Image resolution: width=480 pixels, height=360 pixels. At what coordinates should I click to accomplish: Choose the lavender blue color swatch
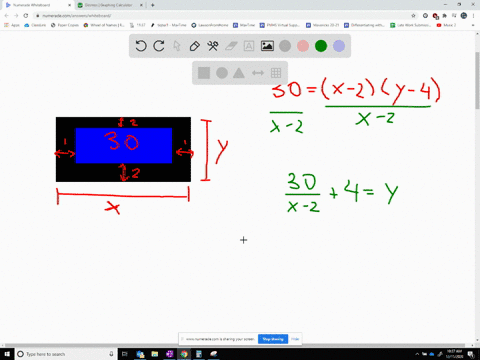339,46
